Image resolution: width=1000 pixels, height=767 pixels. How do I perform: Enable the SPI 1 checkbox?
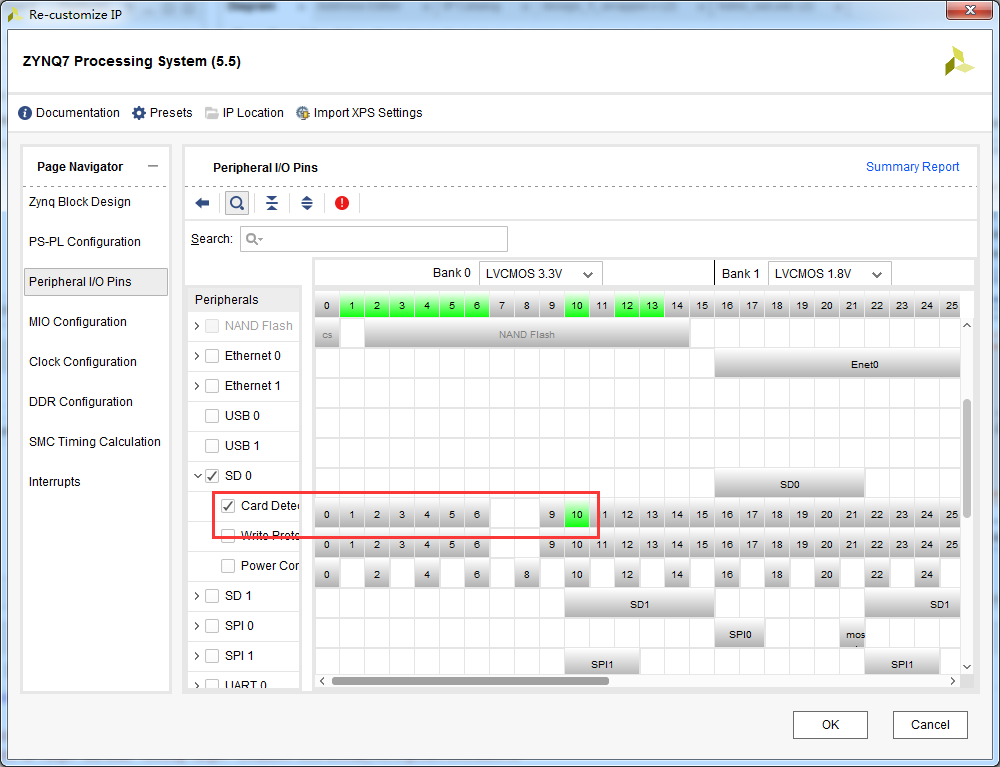tap(212, 655)
